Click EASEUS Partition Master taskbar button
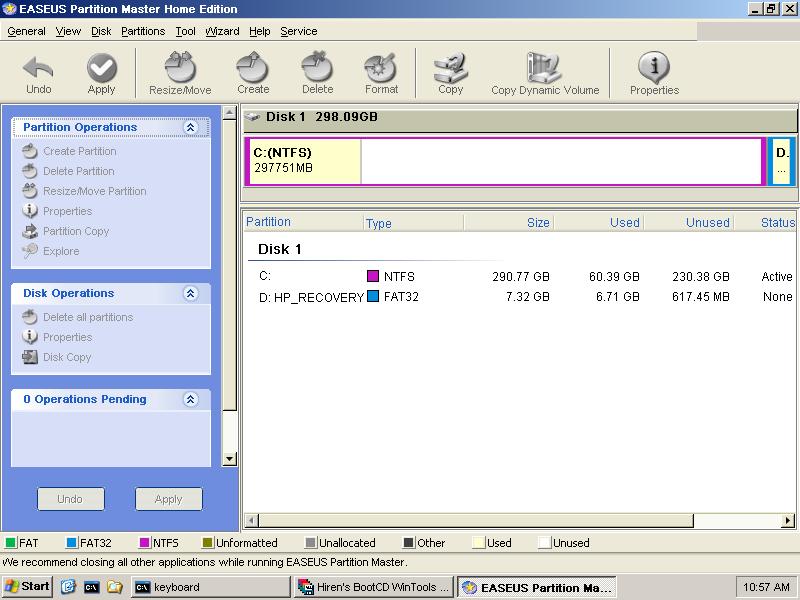This screenshot has height=600, width=800. [537, 587]
